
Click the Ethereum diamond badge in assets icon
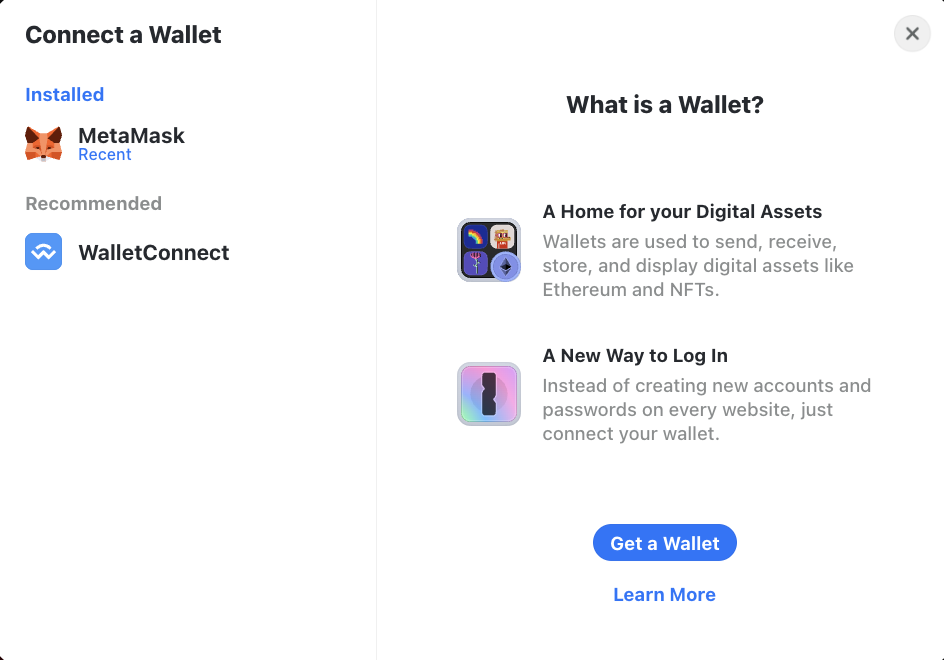click(x=506, y=267)
